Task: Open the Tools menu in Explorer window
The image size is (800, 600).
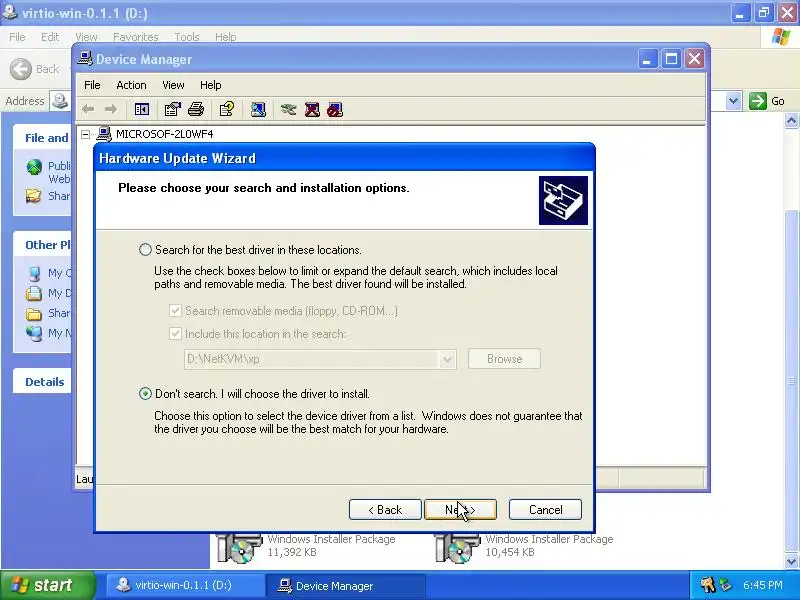Action: tap(187, 37)
